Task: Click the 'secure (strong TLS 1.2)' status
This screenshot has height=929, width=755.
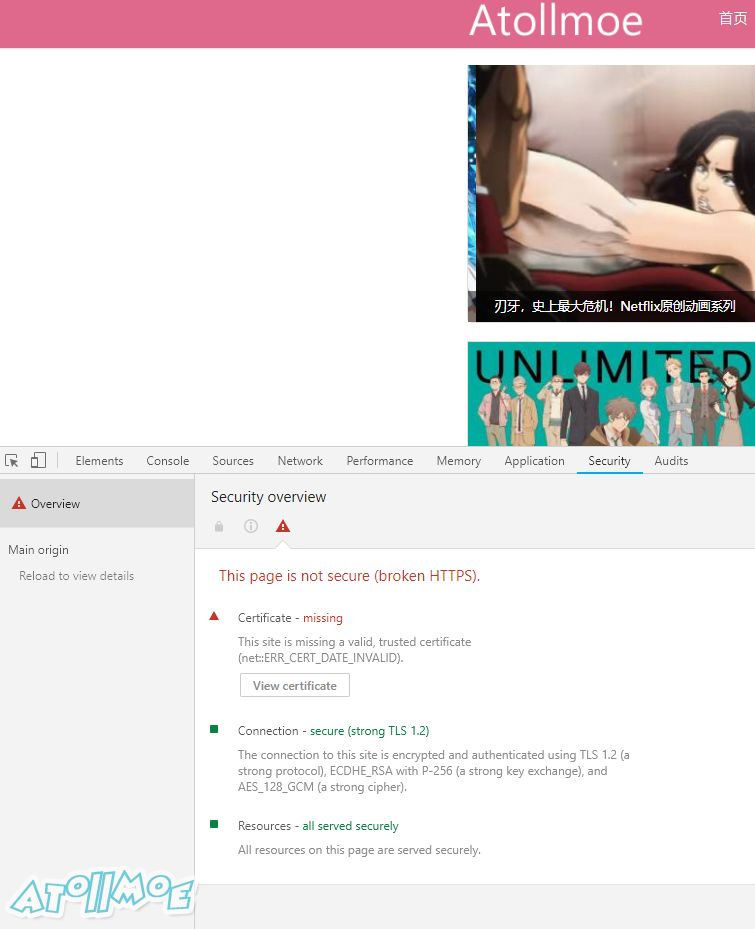Action: [370, 731]
